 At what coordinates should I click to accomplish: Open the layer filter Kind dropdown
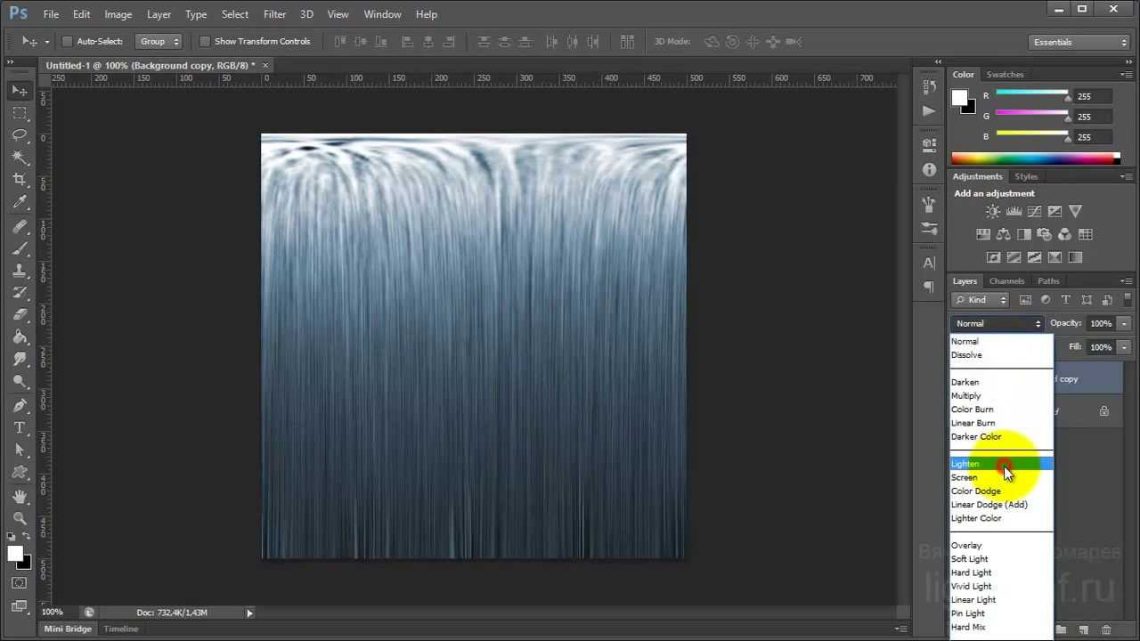click(x=980, y=300)
